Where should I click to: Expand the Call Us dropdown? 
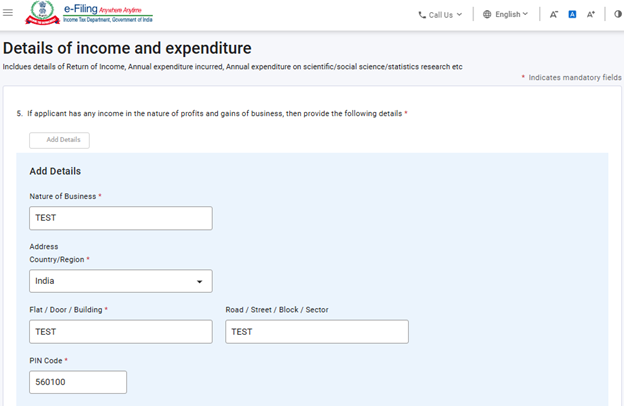coord(441,15)
